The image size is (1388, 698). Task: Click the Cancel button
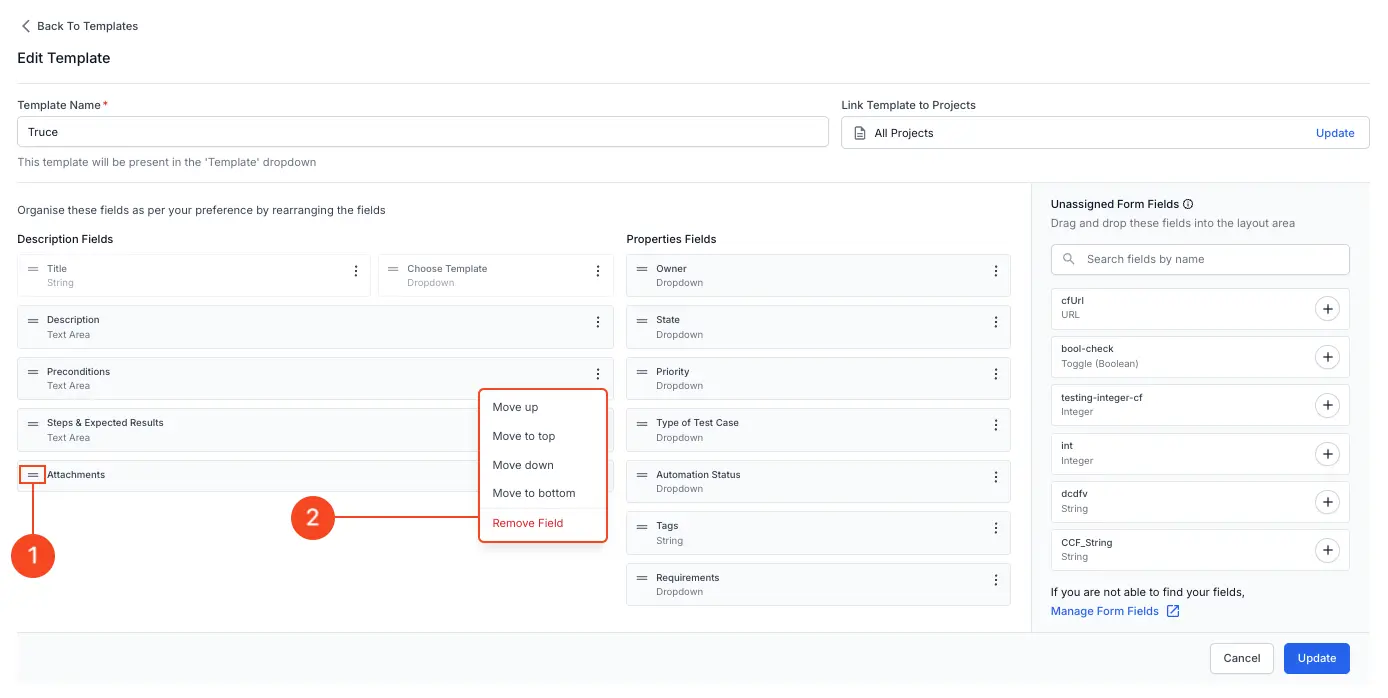click(x=1241, y=658)
